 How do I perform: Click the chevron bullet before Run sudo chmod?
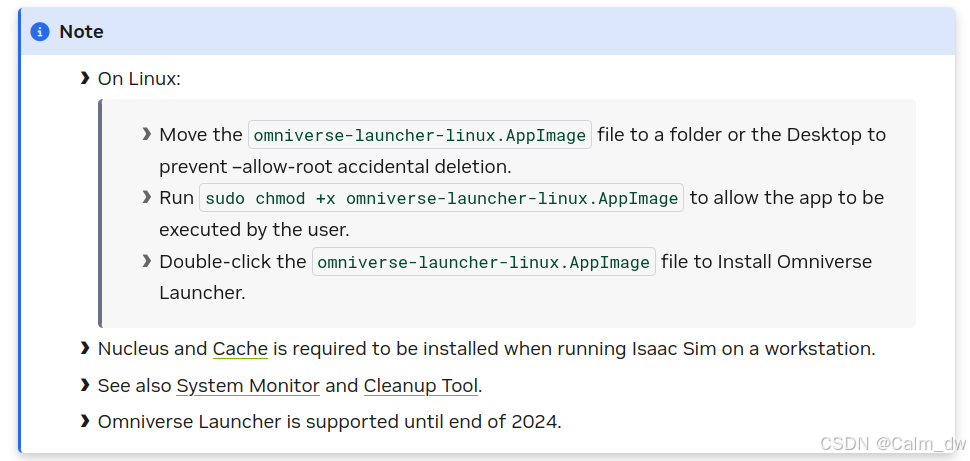click(146, 198)
